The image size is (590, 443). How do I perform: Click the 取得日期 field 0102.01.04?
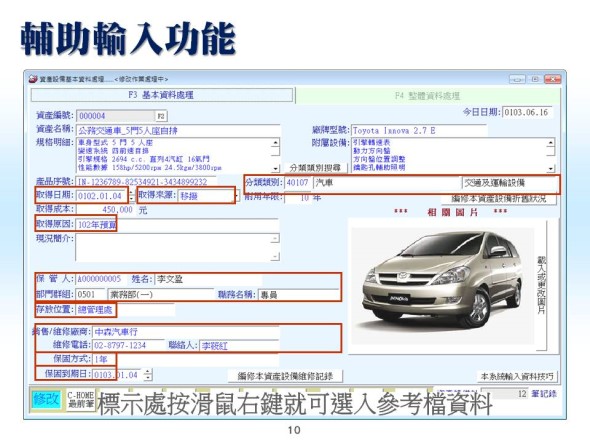tap(102, 196)
